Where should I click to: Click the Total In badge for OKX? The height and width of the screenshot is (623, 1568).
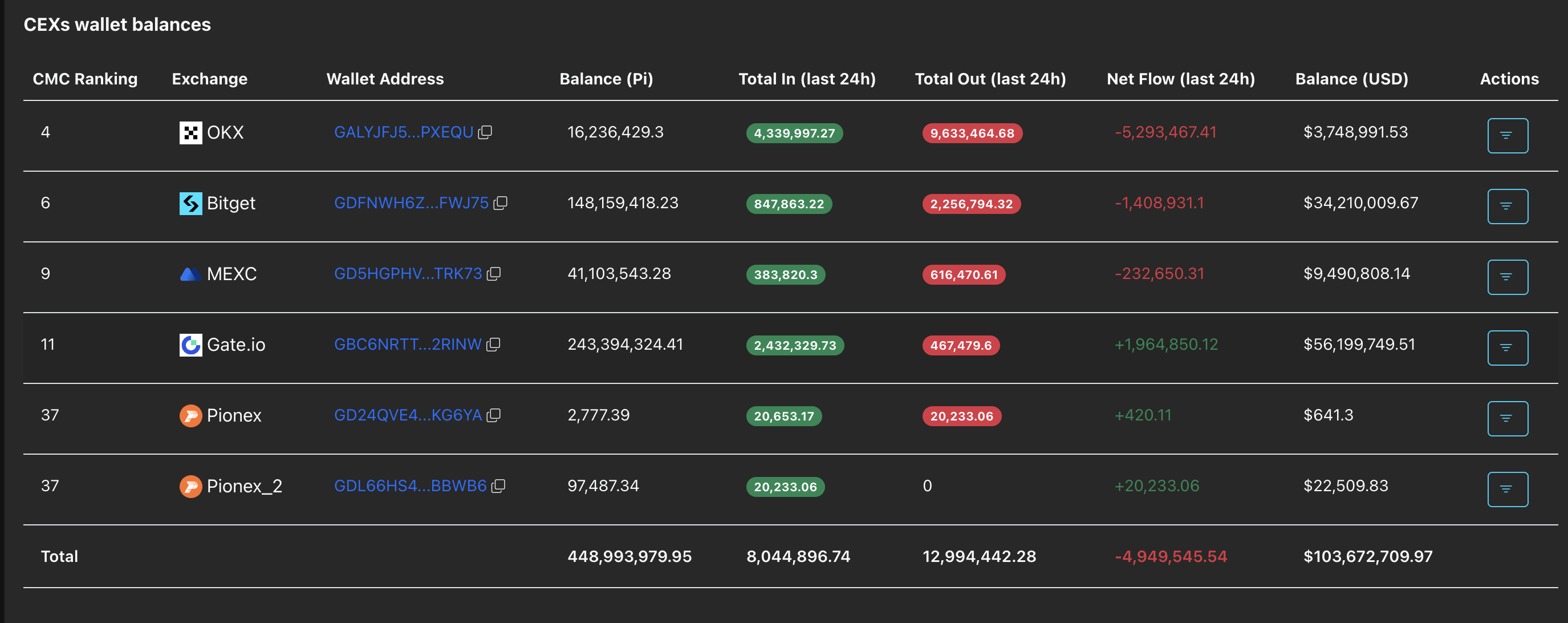pos(794,133)
